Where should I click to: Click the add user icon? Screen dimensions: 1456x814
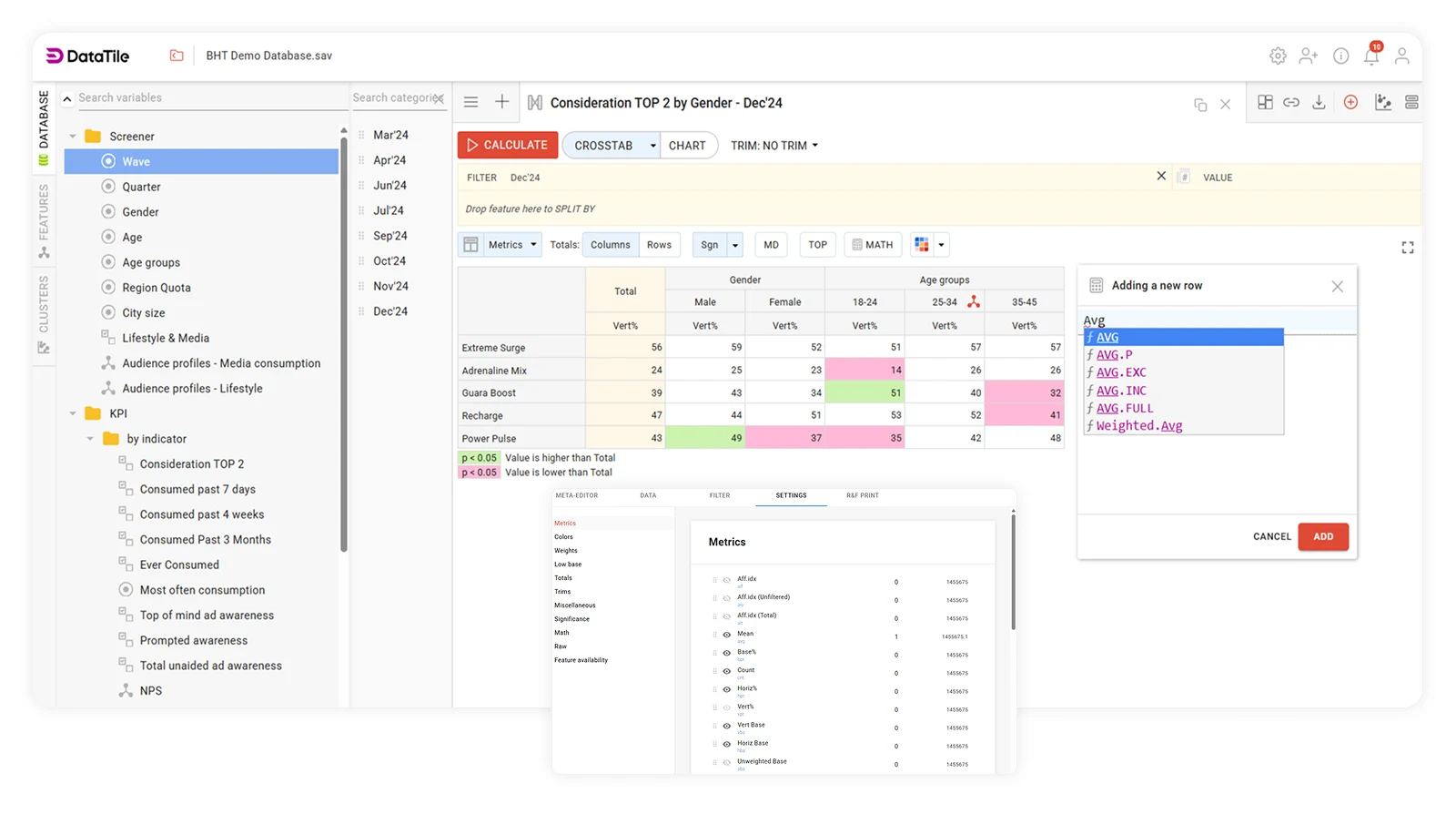tap(1309, 56)
